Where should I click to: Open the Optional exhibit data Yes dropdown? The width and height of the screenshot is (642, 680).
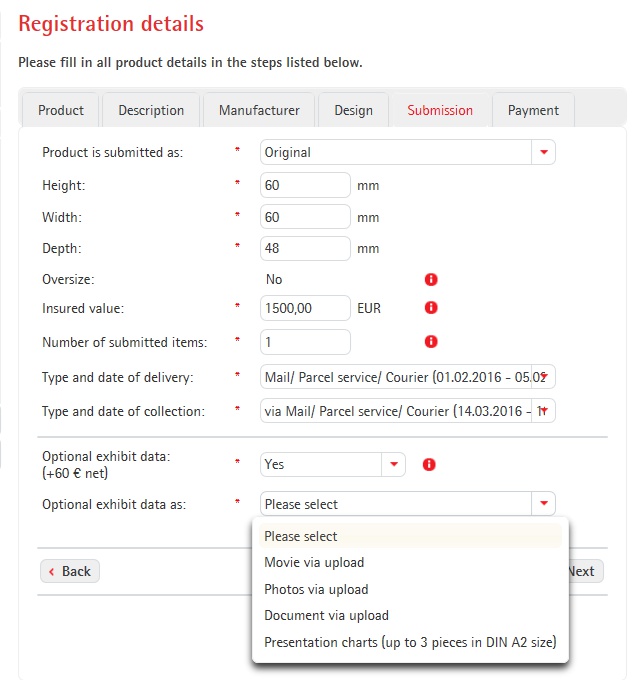393,464
